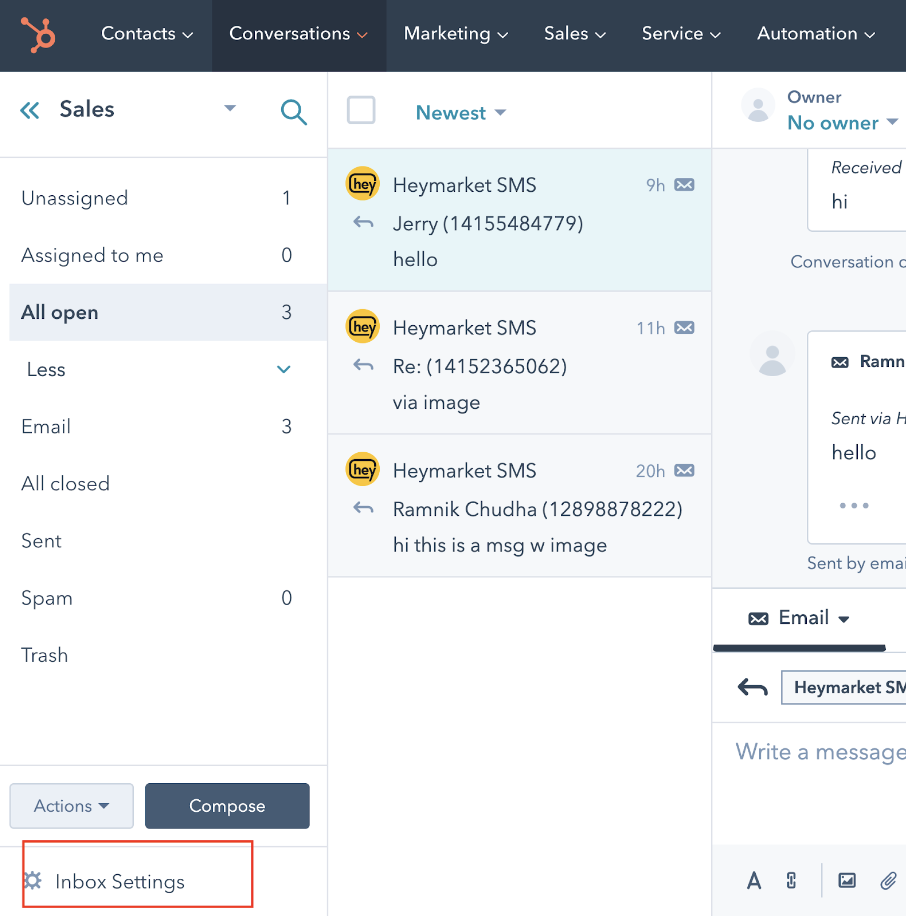Viewport: 908px width, 918px height.
Task: Open the No owner assignment dropdown
Action: (x=842, y=122)
